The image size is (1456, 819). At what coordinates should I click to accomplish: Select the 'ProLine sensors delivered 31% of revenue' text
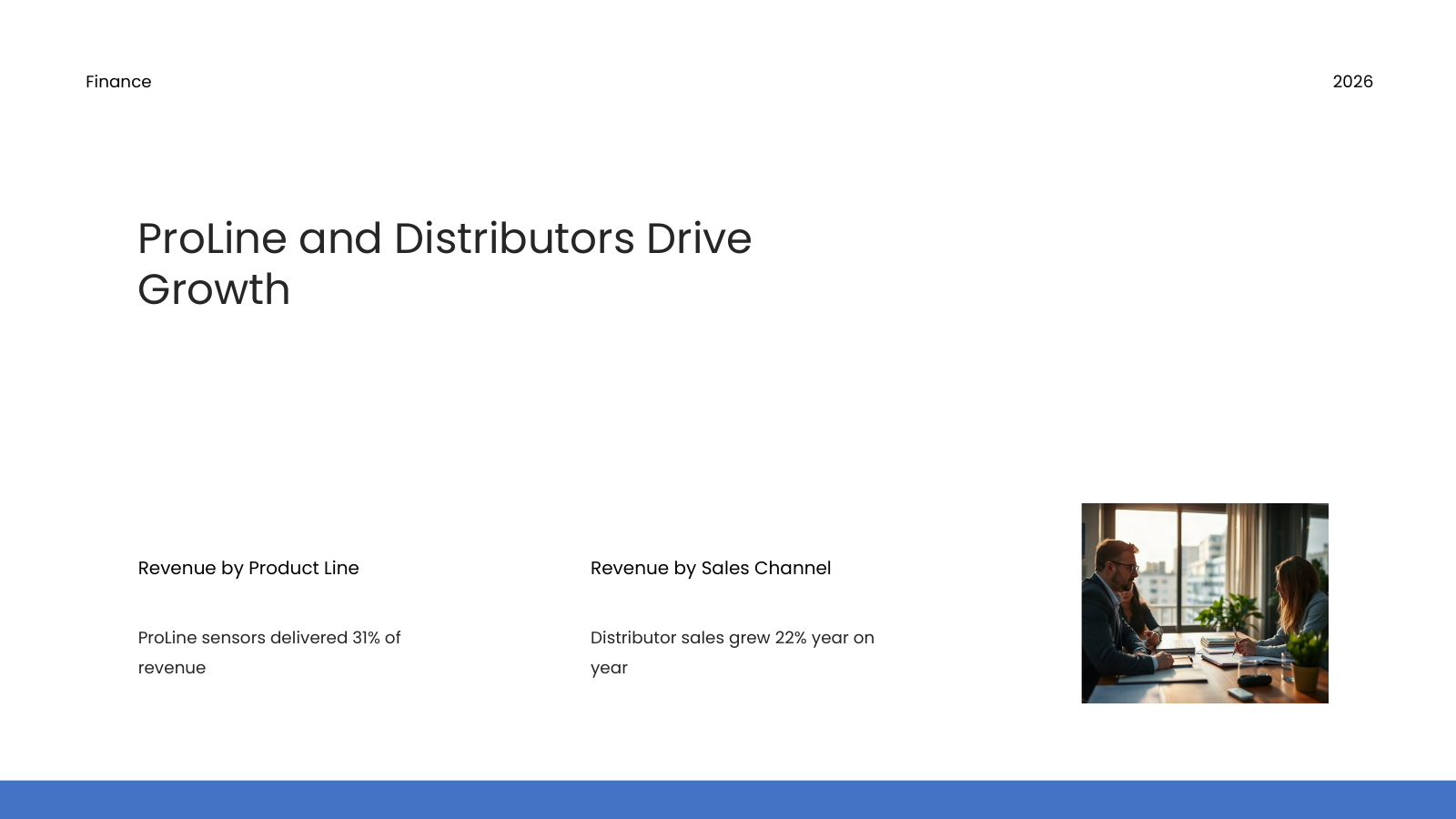click(269, 652)
